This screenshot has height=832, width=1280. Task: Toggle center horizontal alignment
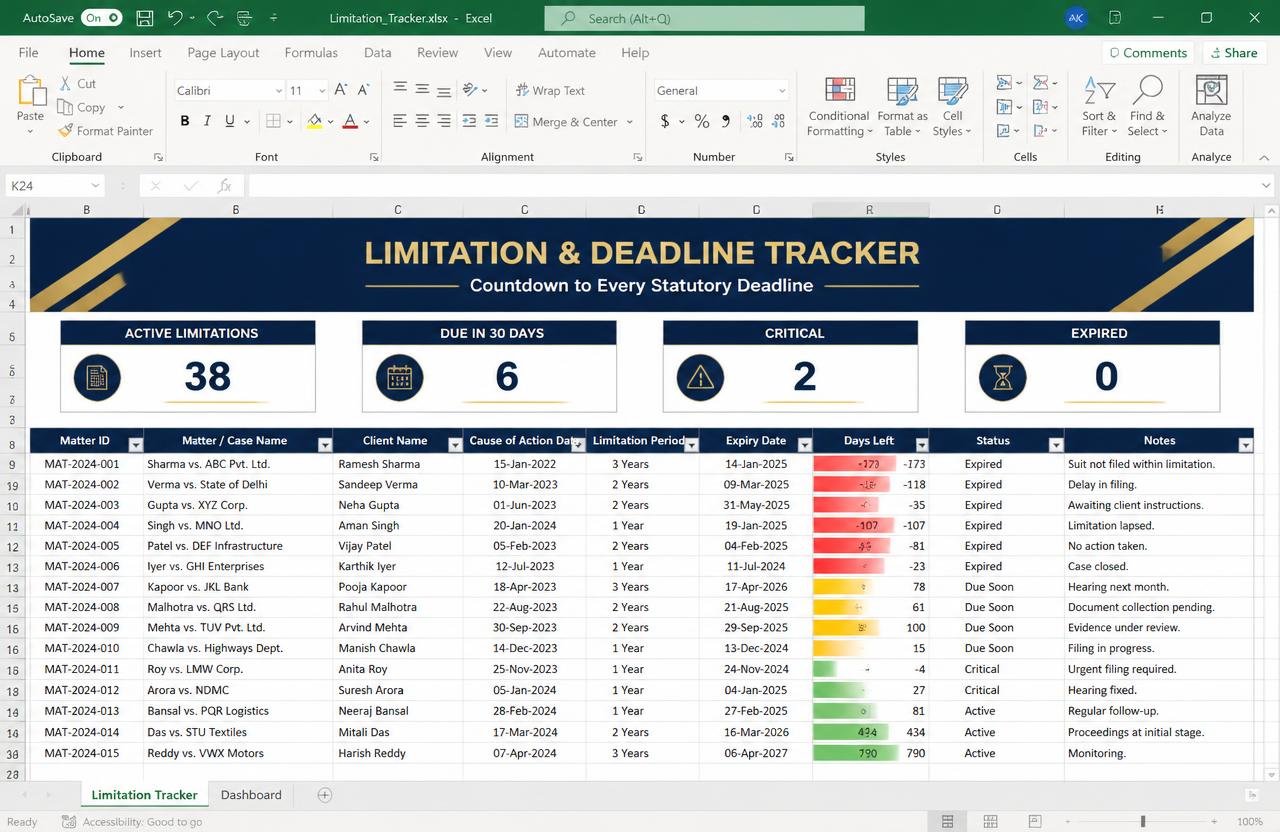421,121
